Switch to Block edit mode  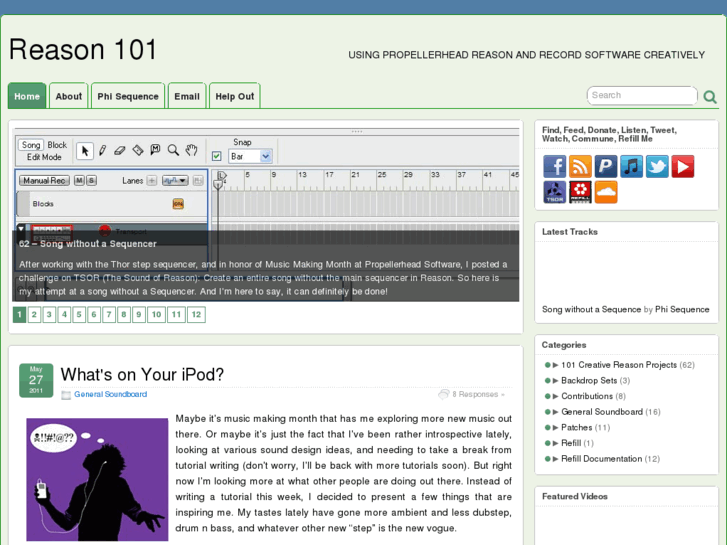(x=57, y=145)
